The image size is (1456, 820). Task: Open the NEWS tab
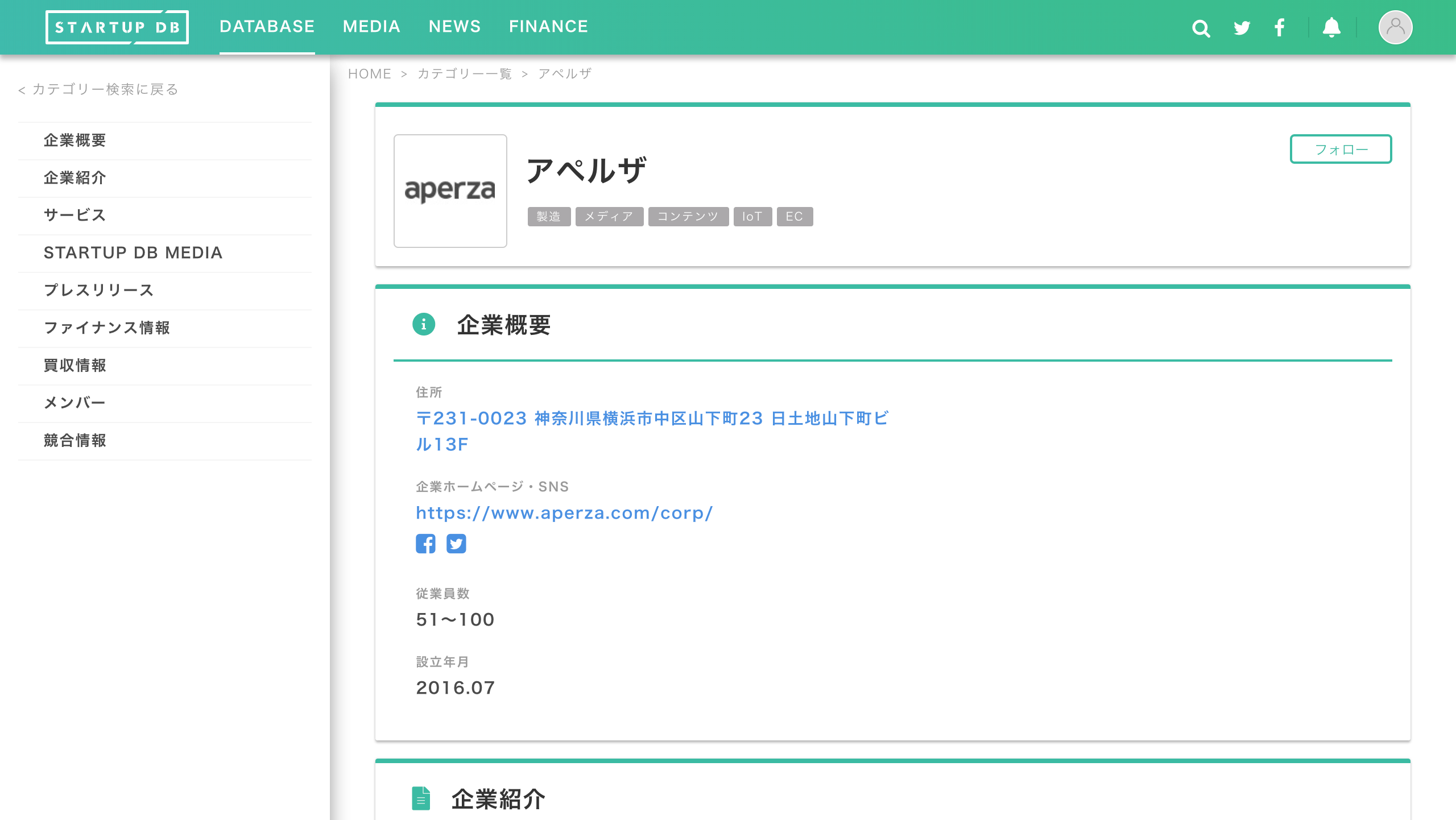(x=454, y=27)
